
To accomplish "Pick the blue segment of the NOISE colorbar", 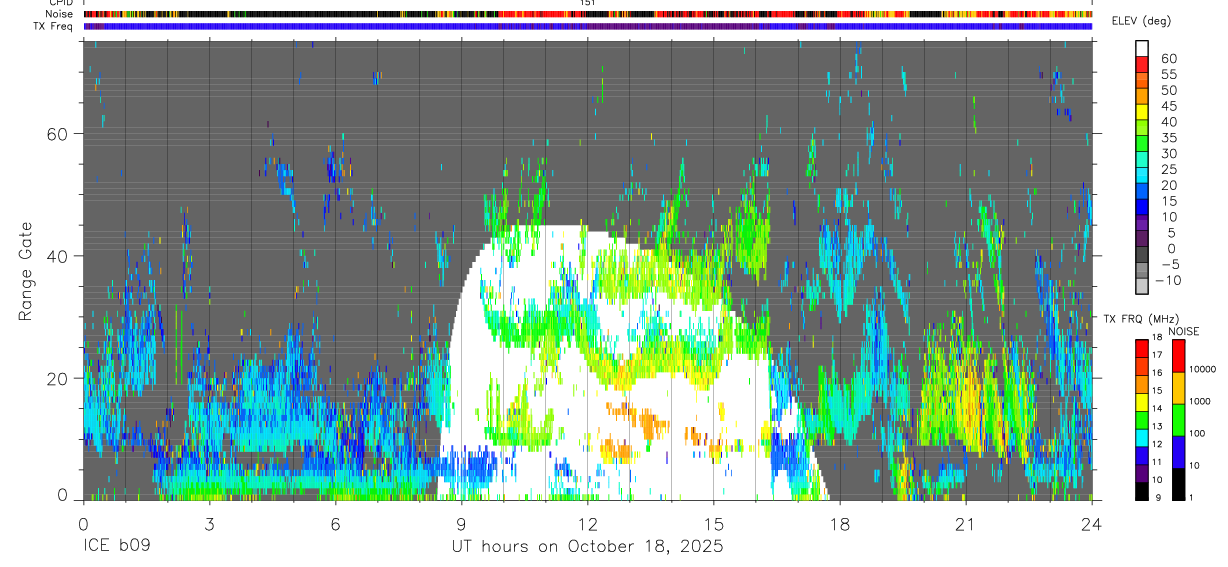I will (1178, 452).
